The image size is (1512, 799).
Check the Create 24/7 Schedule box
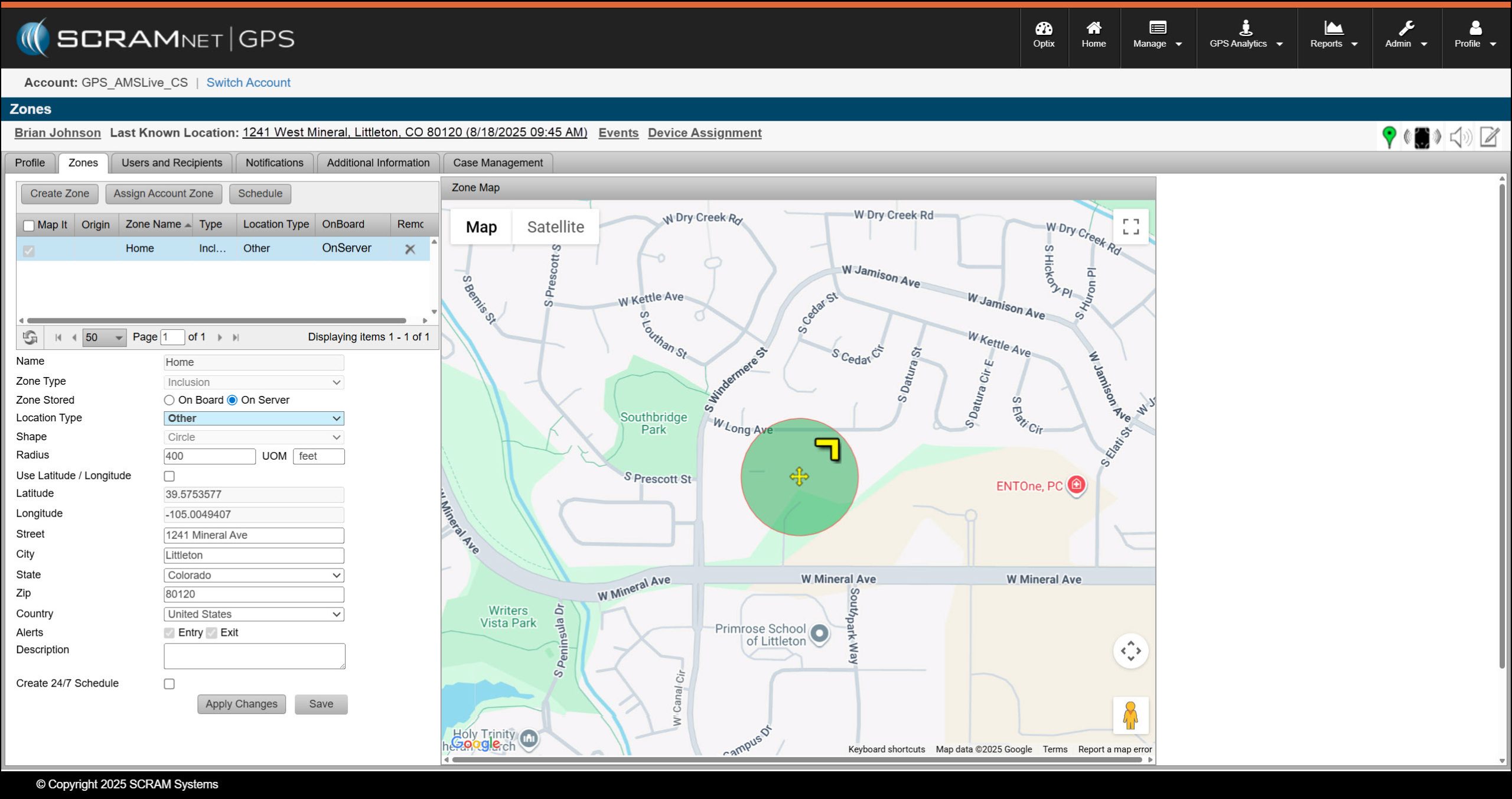coord(170,684)
